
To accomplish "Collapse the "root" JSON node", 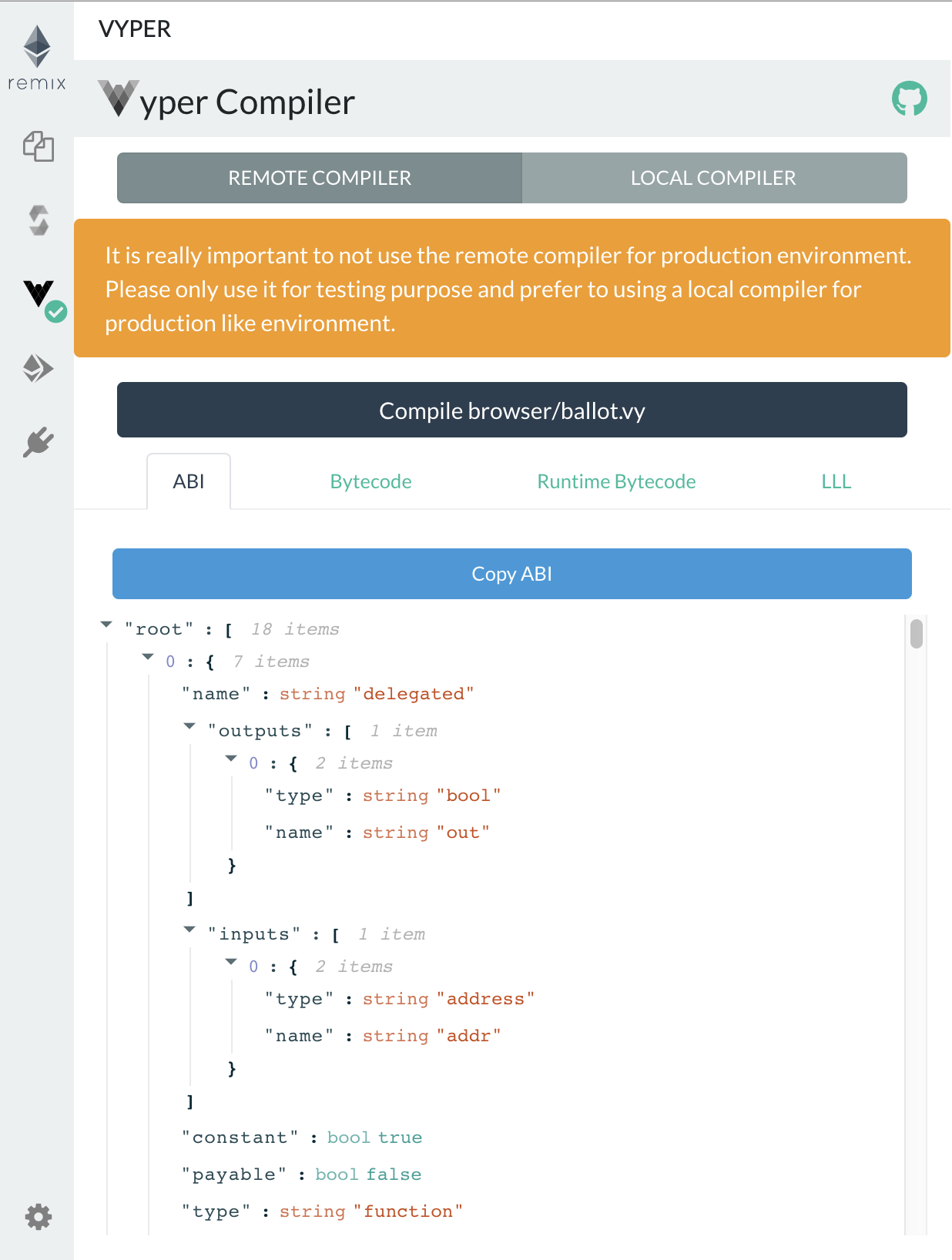I will pos(107,625).
